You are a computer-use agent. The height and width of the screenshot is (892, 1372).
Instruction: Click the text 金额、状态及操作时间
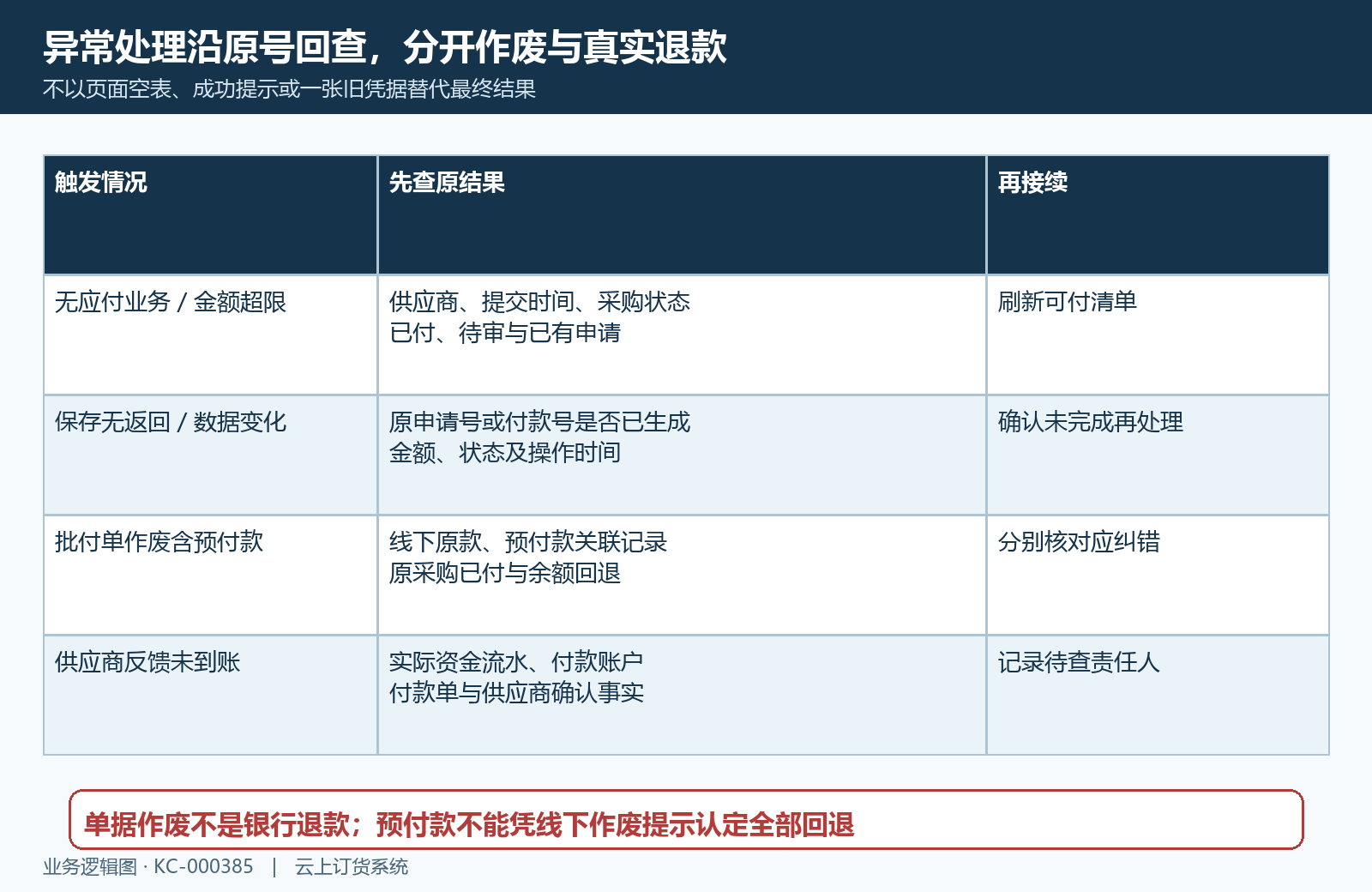505,453
